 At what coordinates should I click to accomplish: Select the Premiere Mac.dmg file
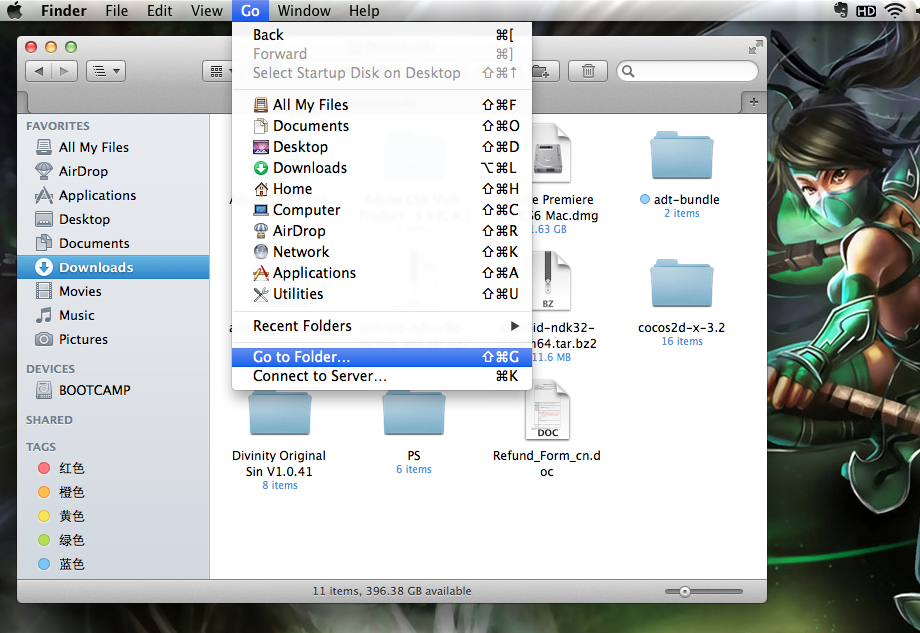click(550, 155)
